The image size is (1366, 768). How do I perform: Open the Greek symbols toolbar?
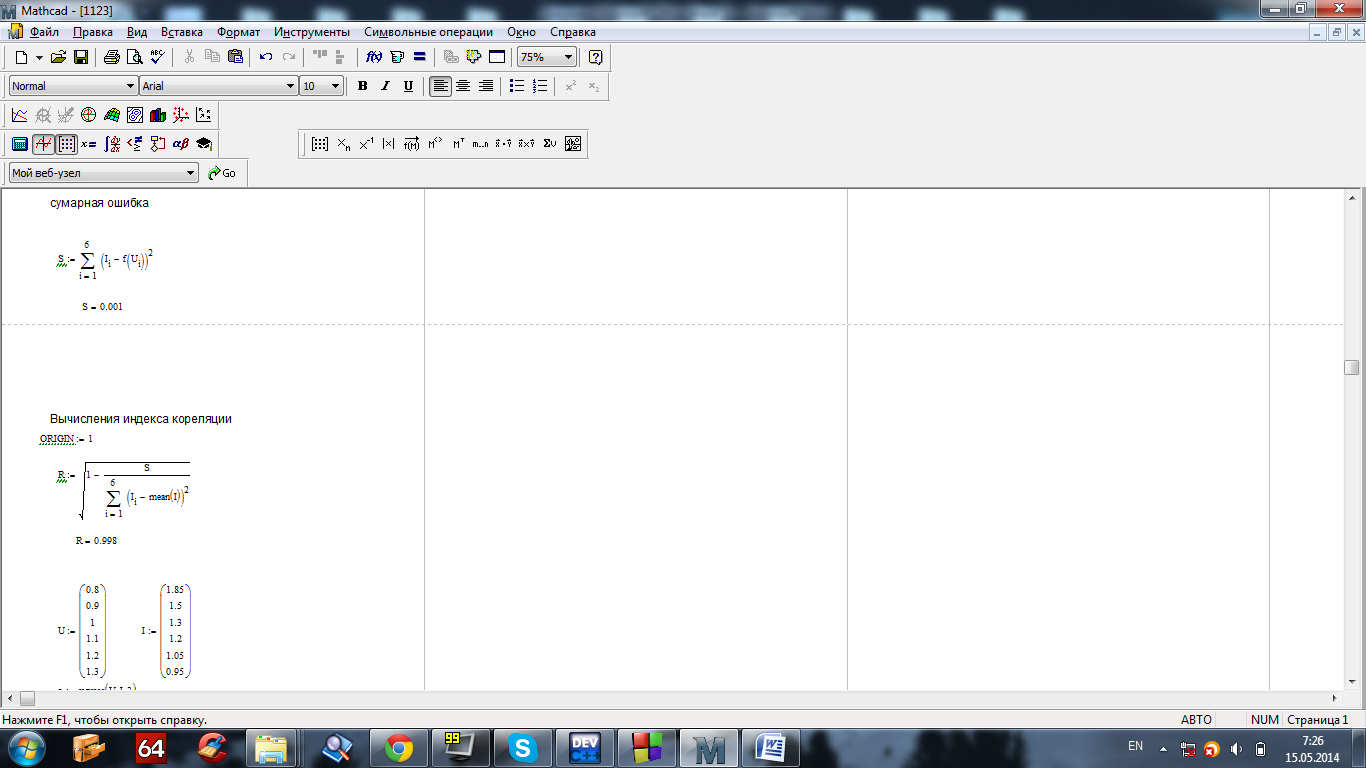pyautogui.click(x=181, y=144)
